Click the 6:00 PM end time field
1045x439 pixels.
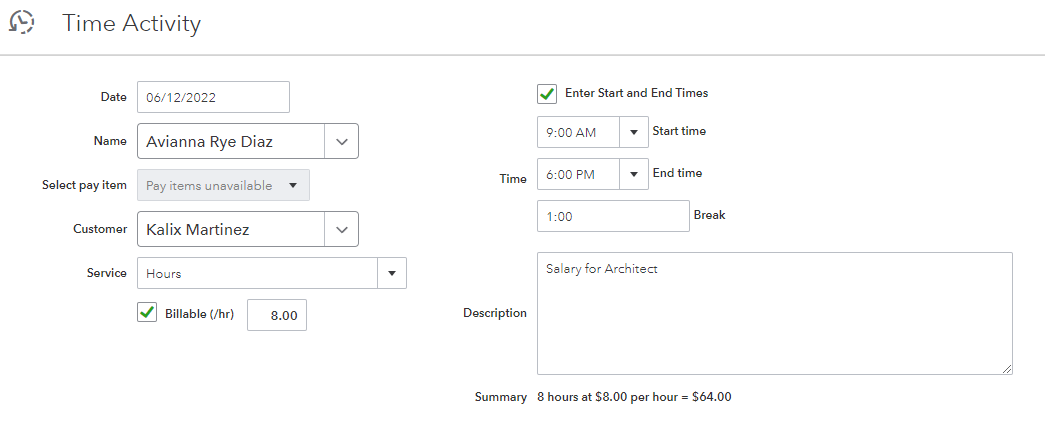tap(578, 174)
